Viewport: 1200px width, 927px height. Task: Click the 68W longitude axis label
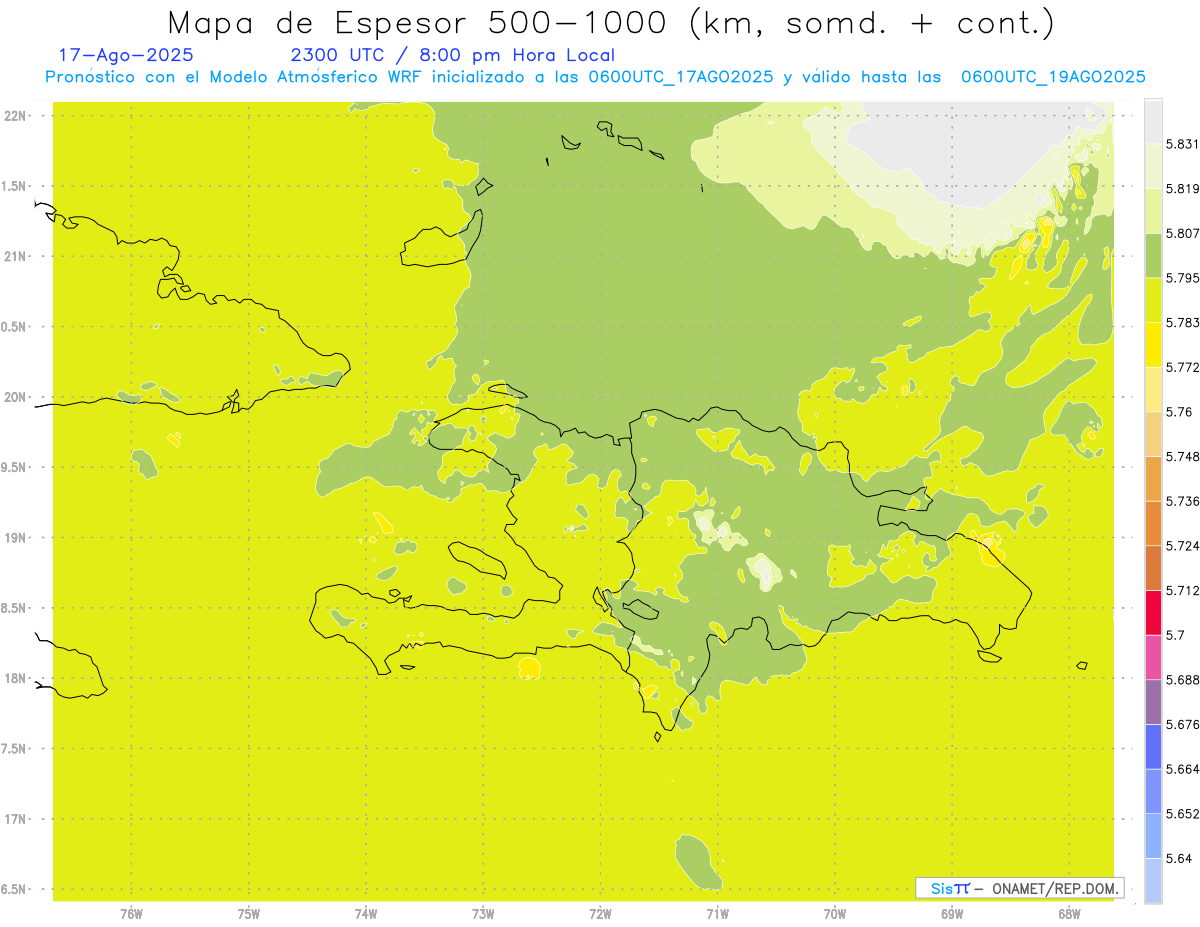(x=1069, y=913)
